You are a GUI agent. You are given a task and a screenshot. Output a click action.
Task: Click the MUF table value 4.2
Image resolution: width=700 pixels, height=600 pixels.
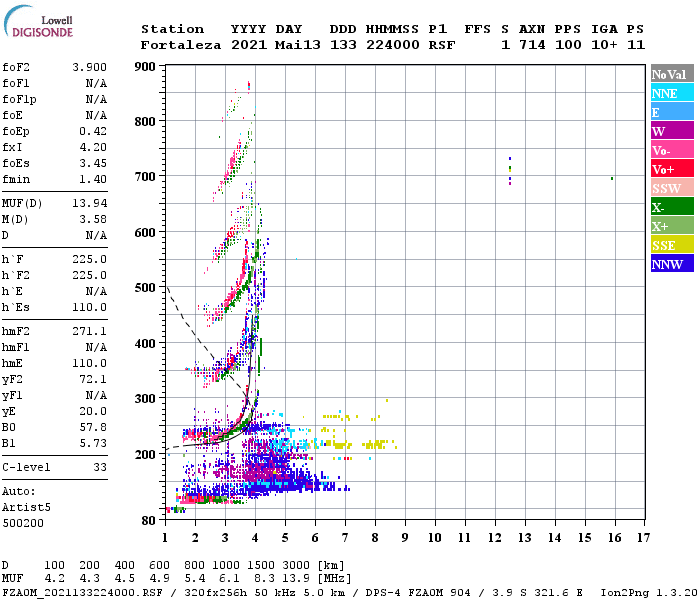(x=54, y=578)
